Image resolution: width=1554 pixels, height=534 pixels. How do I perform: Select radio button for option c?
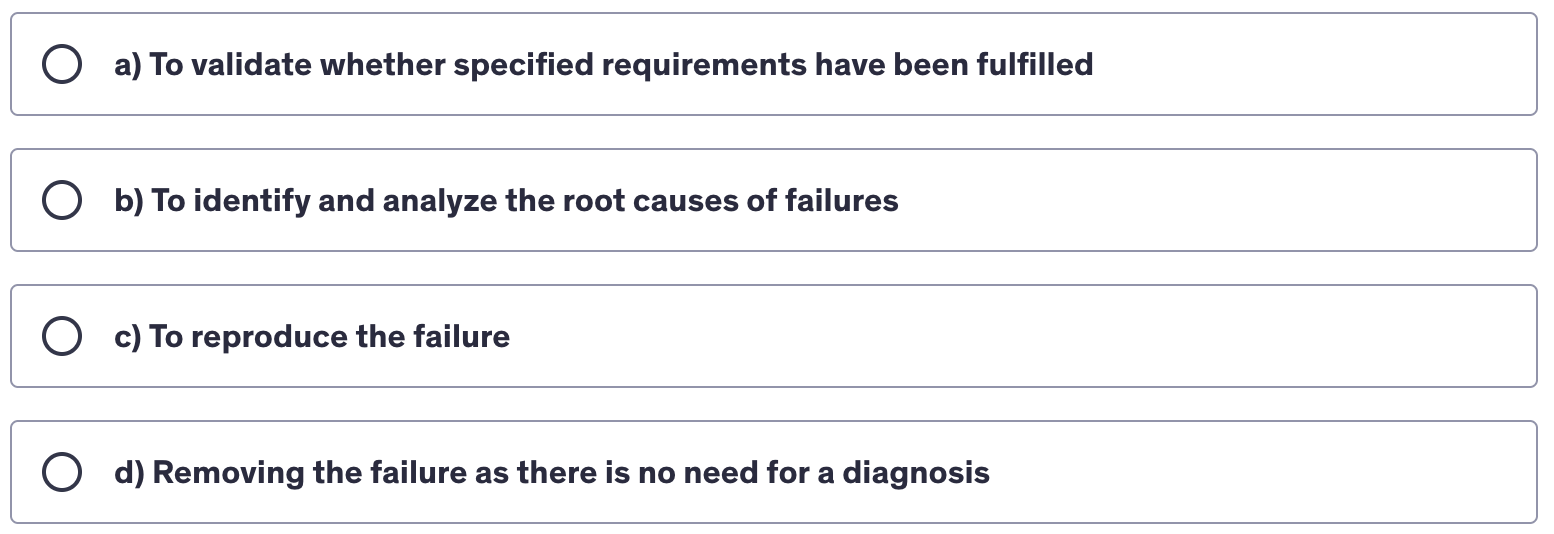click(61, 337)
